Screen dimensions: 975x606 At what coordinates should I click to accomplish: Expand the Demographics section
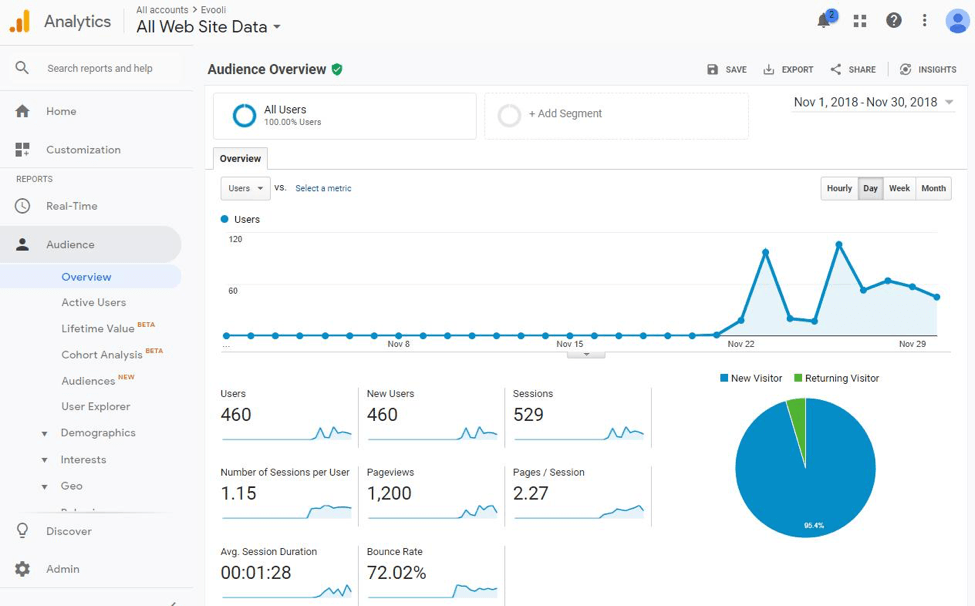[97, 433]
